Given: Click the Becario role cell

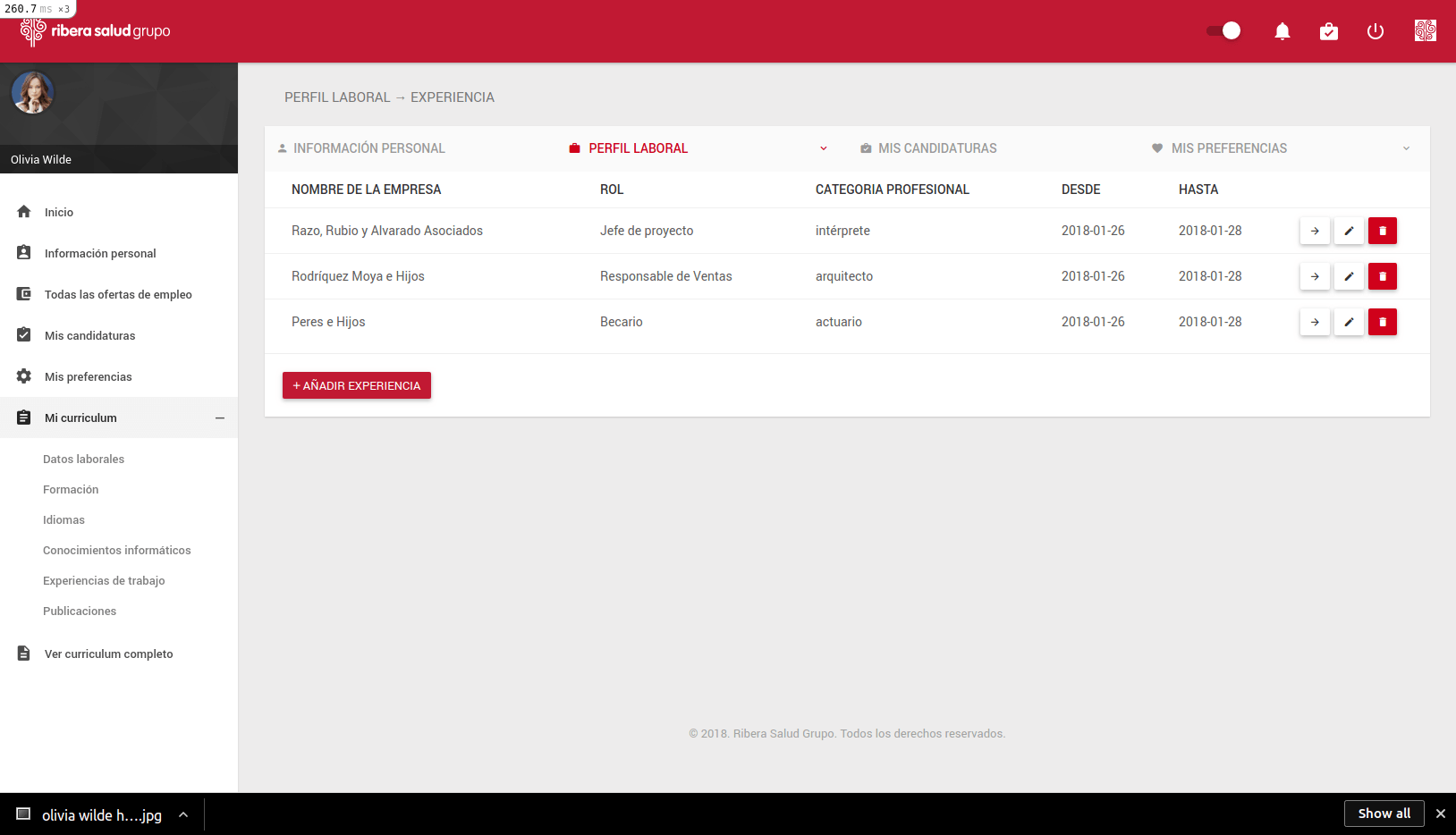Looking at the screenshot, I should point(621,322).
